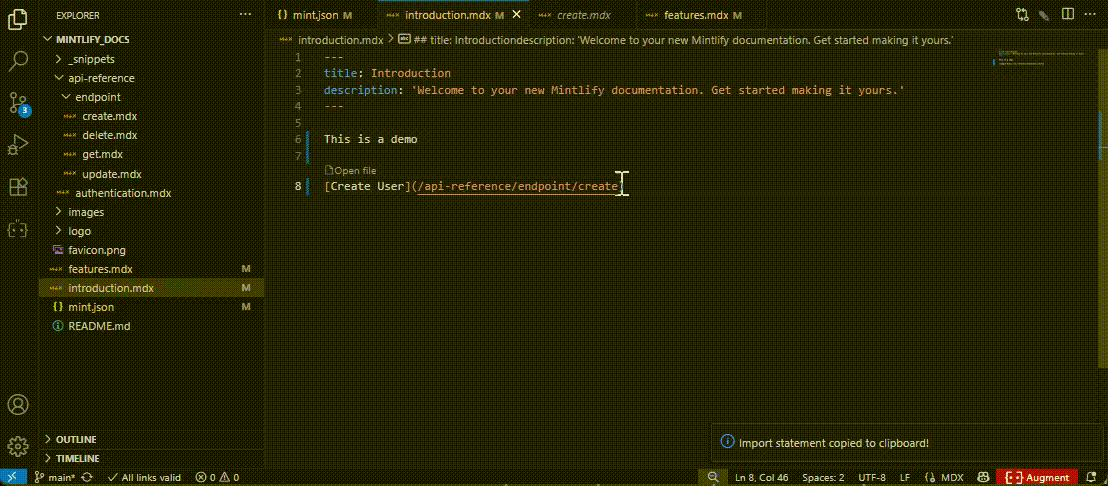Place cursor on 'This is a demo' line
1108x486 pixels.
click(x=370, y=139)
